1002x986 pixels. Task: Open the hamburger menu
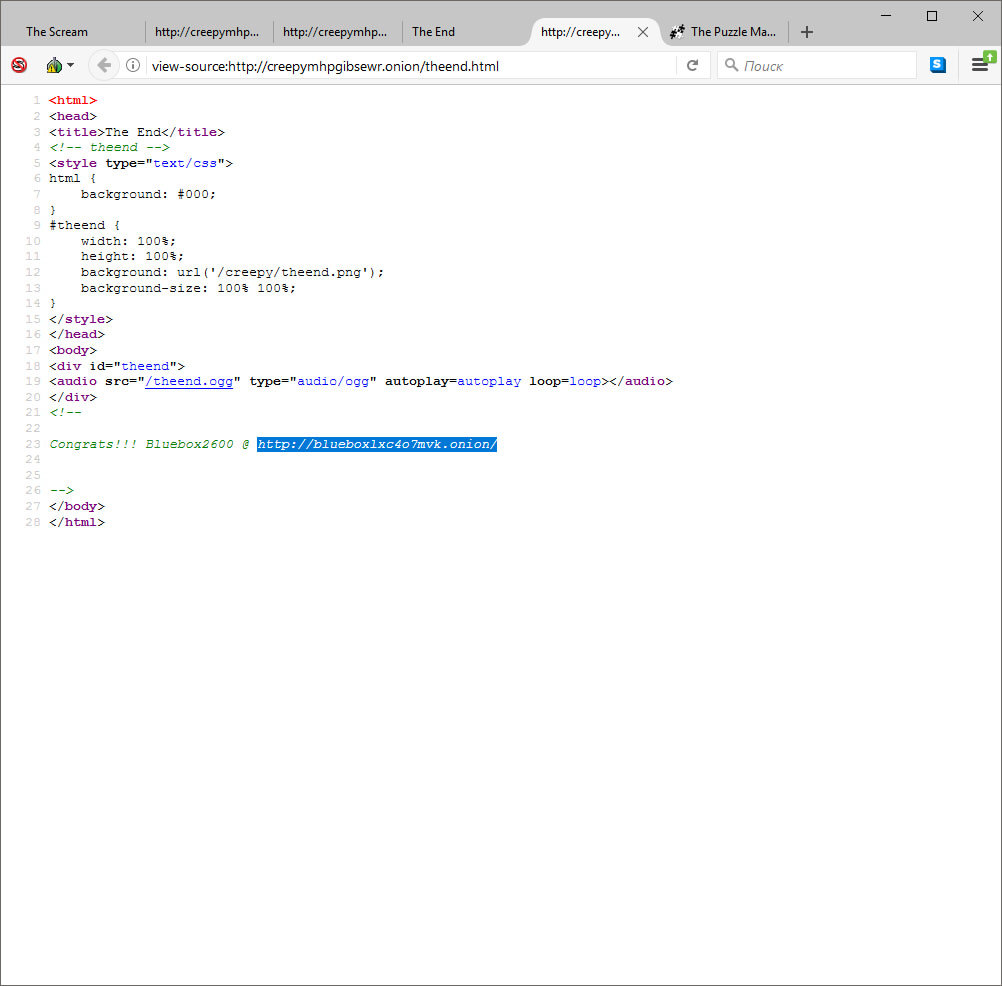pos(980,65)
